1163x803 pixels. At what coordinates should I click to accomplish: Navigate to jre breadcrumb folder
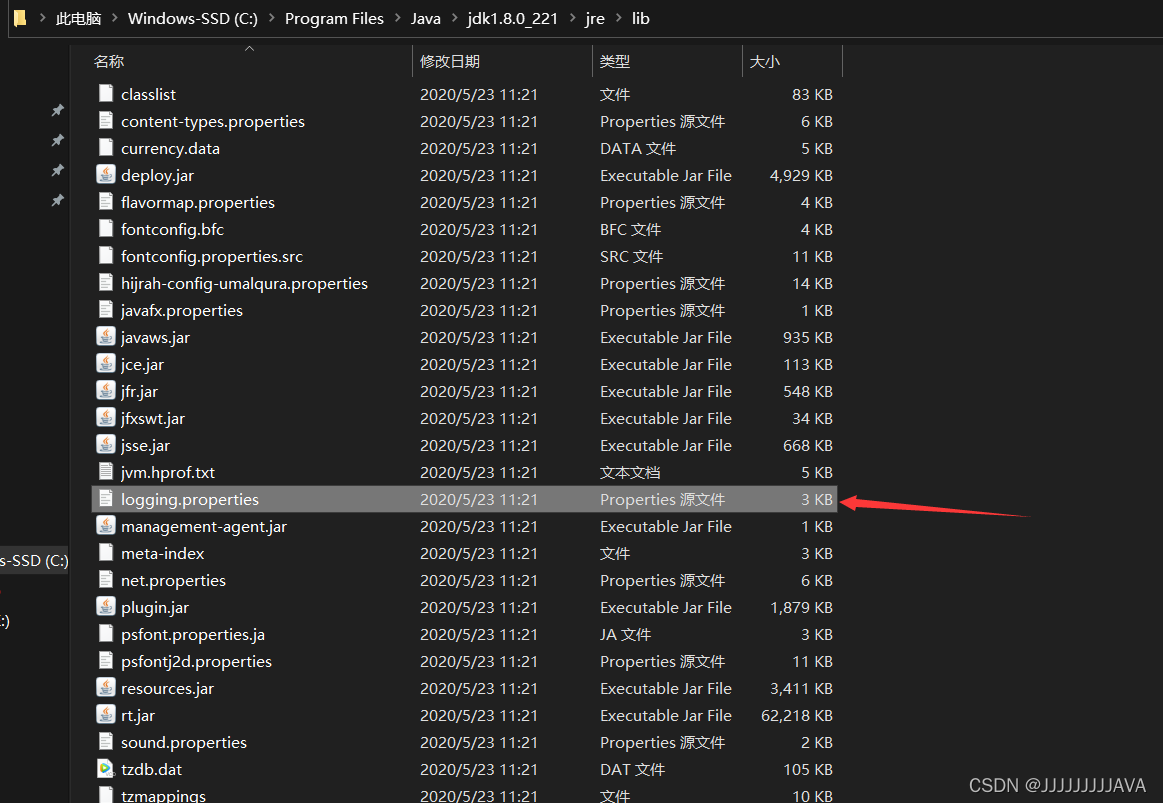point(595,19)
